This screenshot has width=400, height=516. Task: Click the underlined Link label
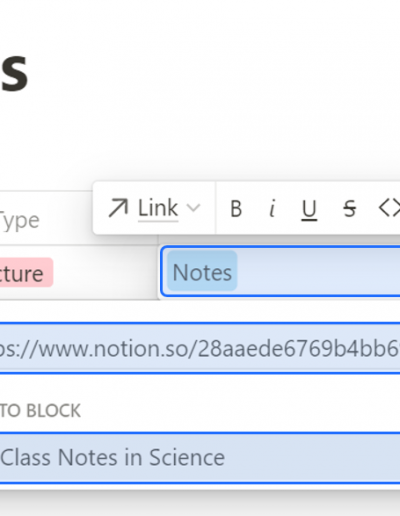point(158,209)
